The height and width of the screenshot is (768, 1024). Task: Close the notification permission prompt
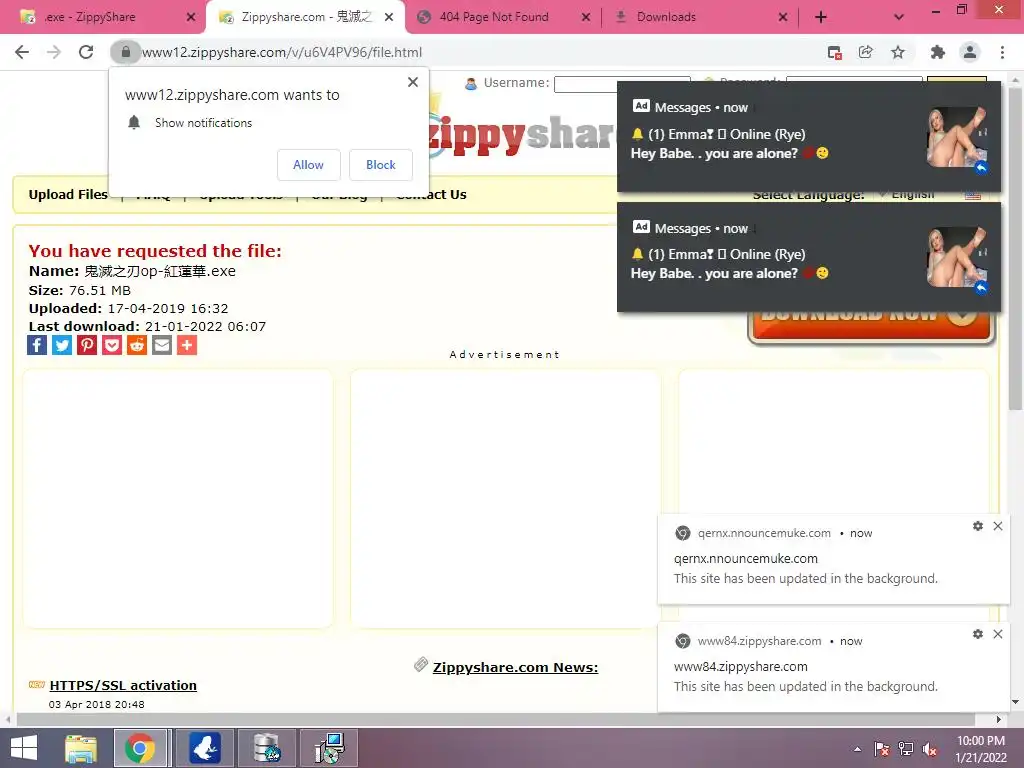point(413,82)
